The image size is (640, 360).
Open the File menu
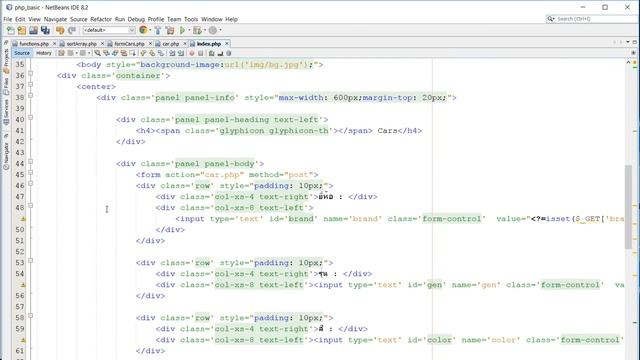coord(8,19)
